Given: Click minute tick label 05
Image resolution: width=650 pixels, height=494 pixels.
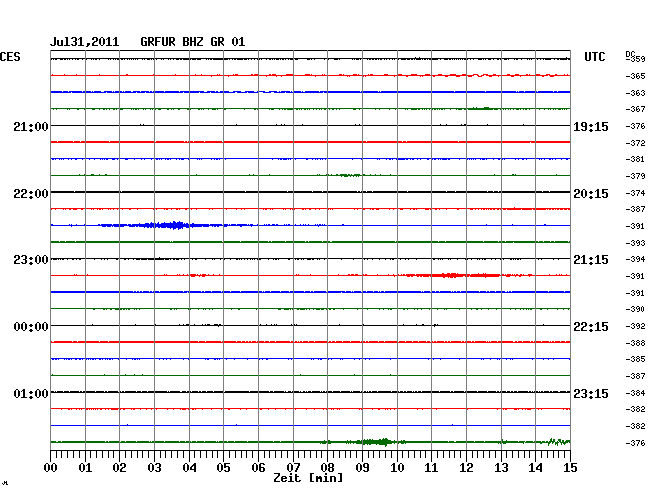Looking at the screenshot, I should pyautogui.click(x=223, y=468).
